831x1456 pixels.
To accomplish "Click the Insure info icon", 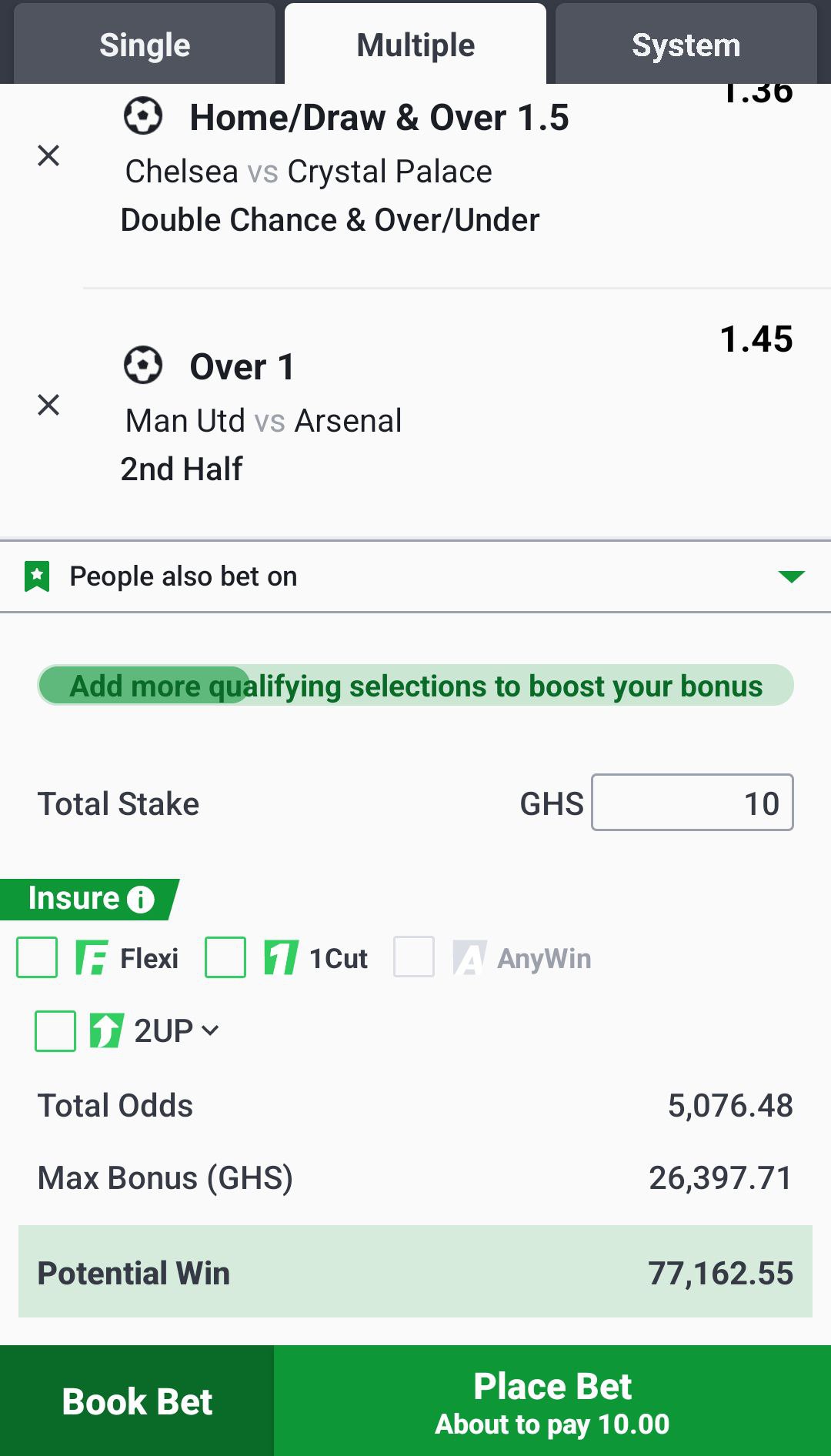I will point(141,899).
